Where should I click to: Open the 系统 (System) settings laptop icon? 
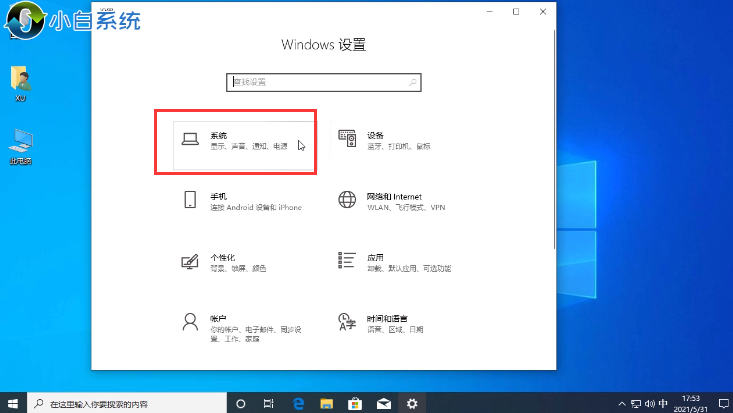[x=190, y=139]
